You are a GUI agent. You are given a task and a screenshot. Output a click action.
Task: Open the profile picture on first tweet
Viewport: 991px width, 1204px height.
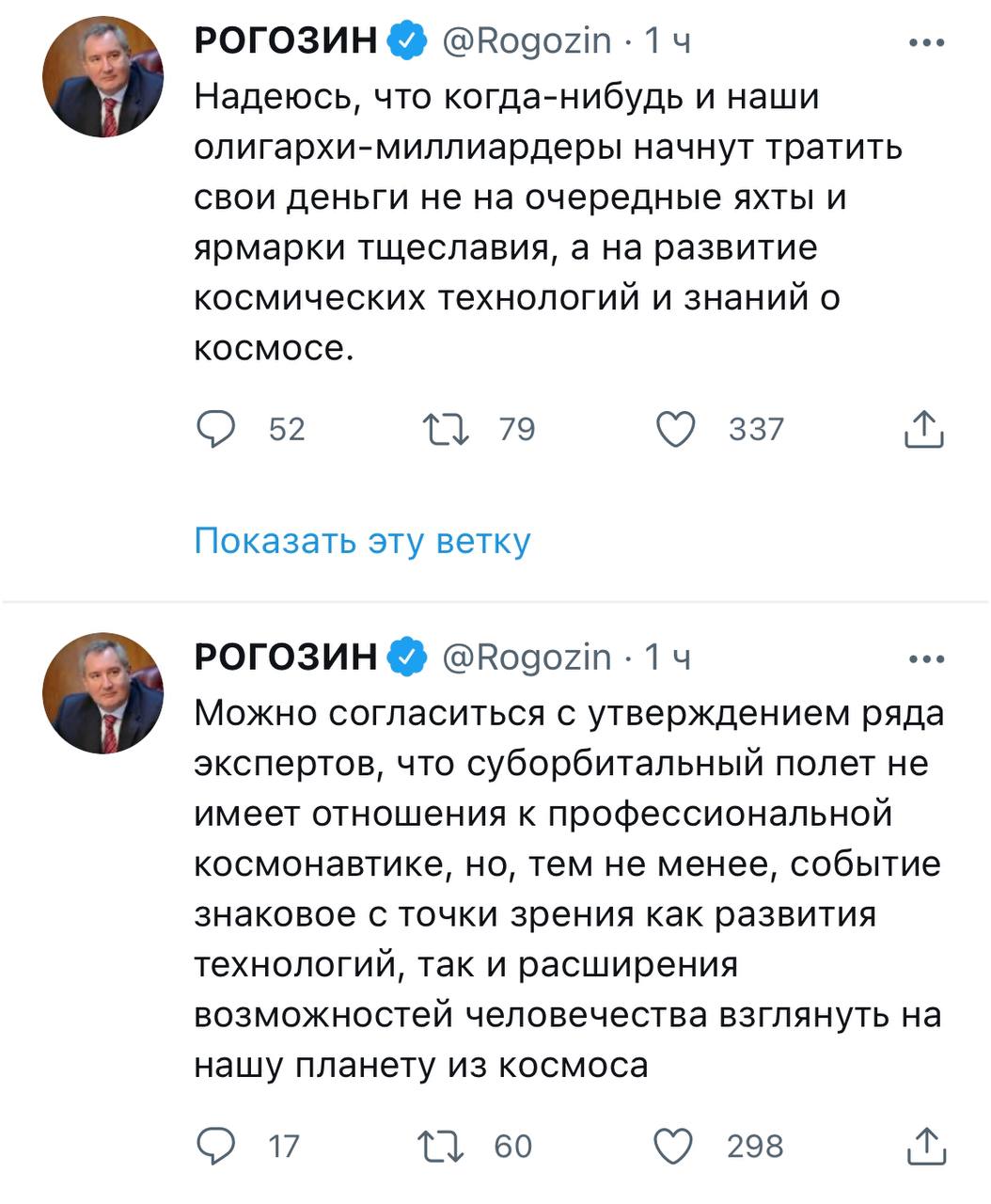102,76
